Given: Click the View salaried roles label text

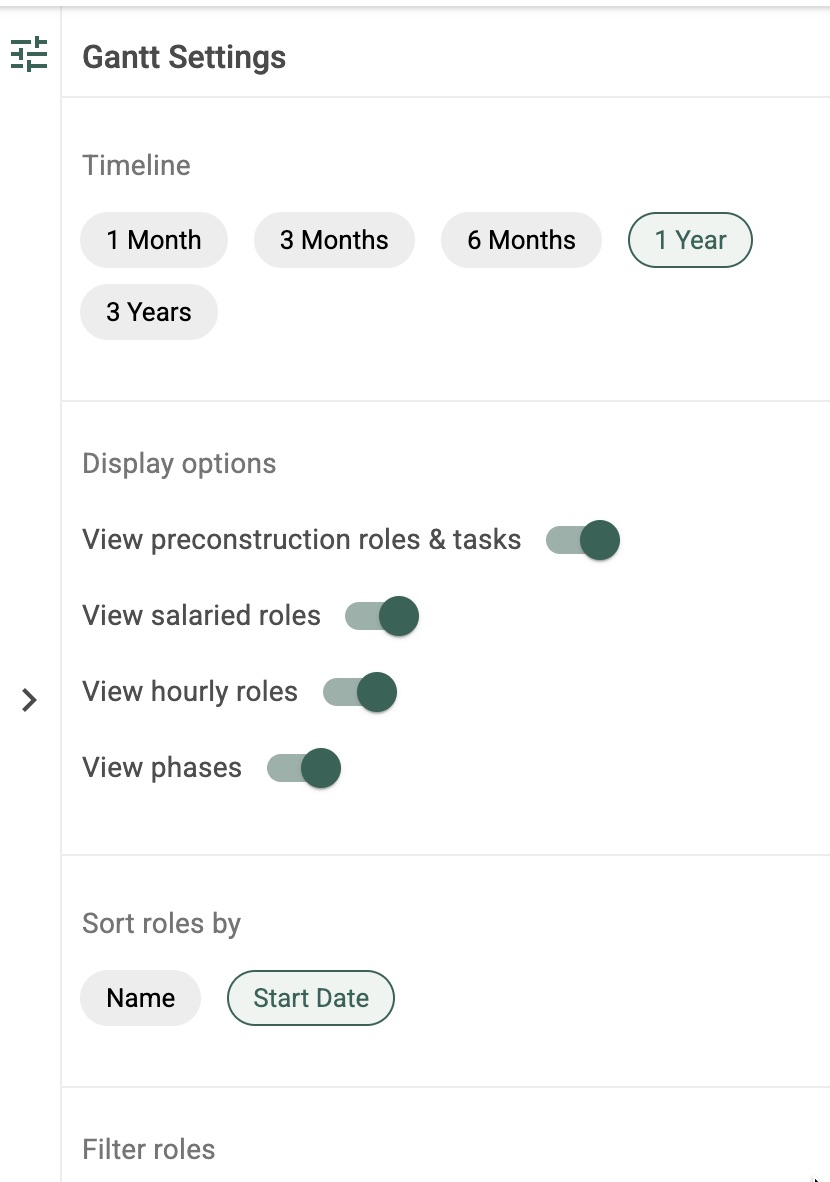Looking at the screenshot, I should tap(201, 615).
